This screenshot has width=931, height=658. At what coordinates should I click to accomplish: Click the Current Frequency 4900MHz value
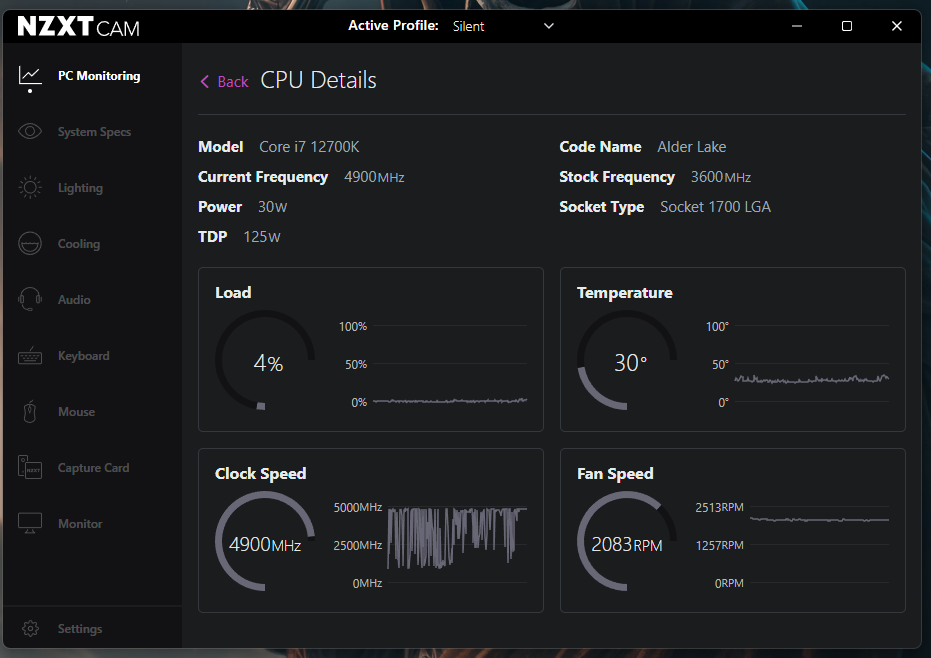coord(374,177)
